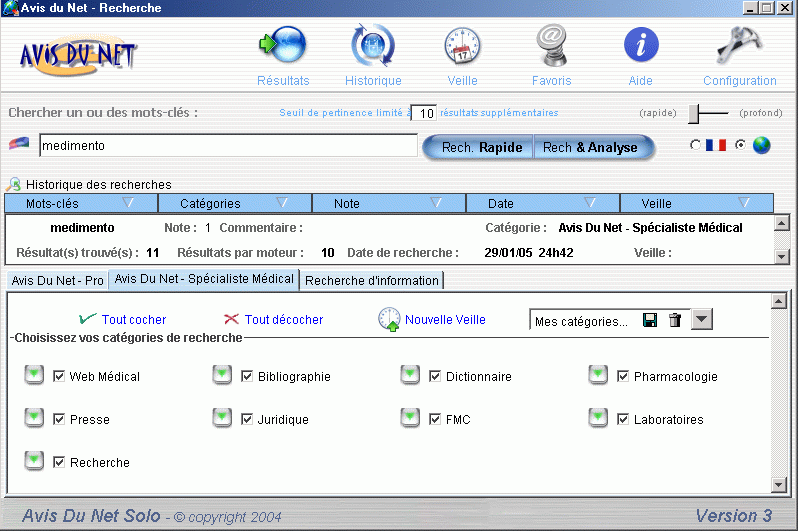The image size is (798, 531).
Task: Click history list scroll up arrow
Action: click(782, 223)
